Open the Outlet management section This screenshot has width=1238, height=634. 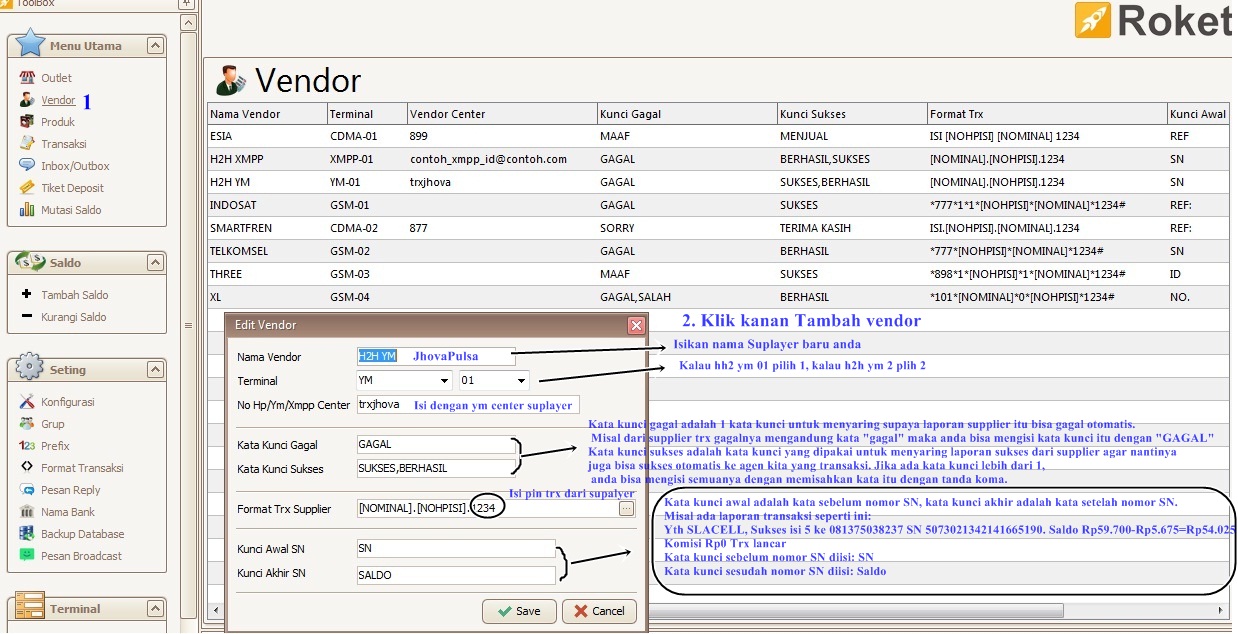pyautogui.click(x=54, y=77)
